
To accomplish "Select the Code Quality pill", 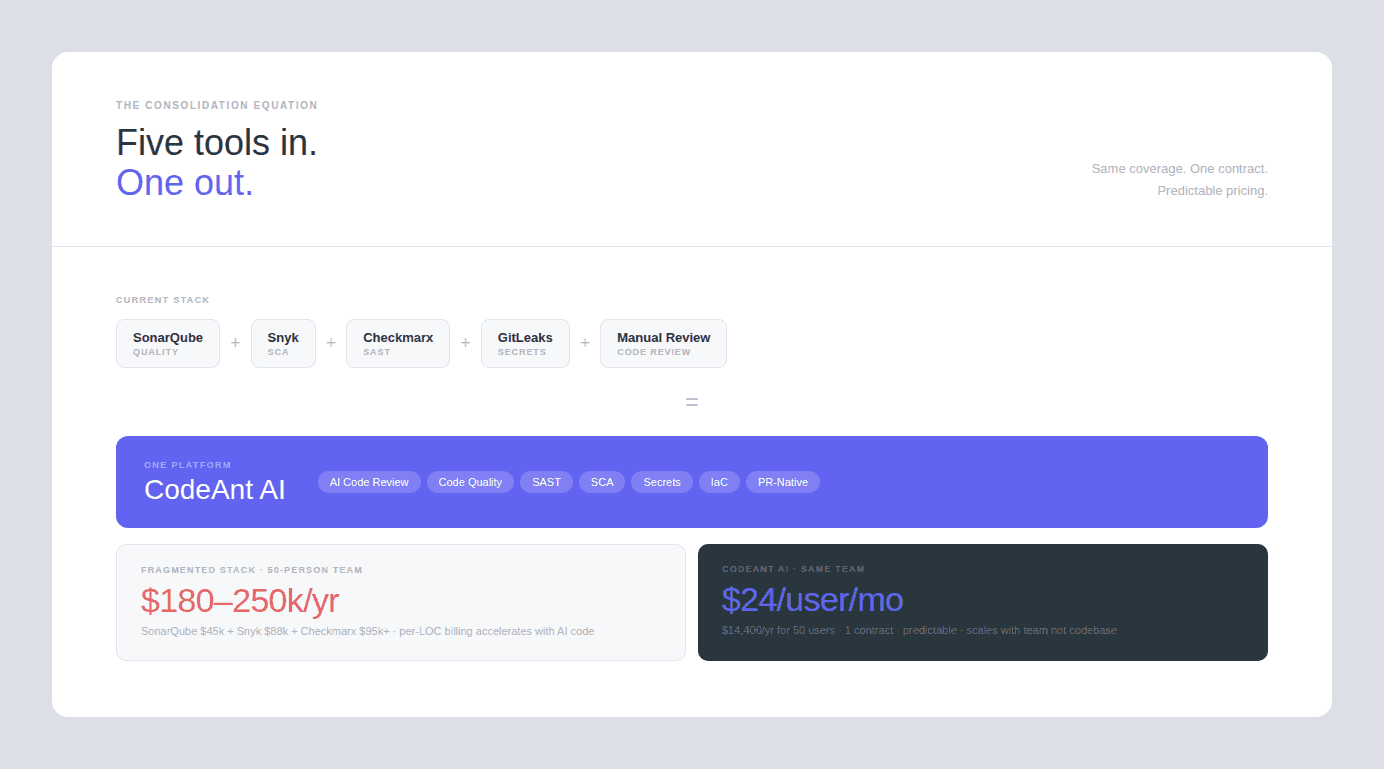I will pyautogui.click(x=470, y=482).
